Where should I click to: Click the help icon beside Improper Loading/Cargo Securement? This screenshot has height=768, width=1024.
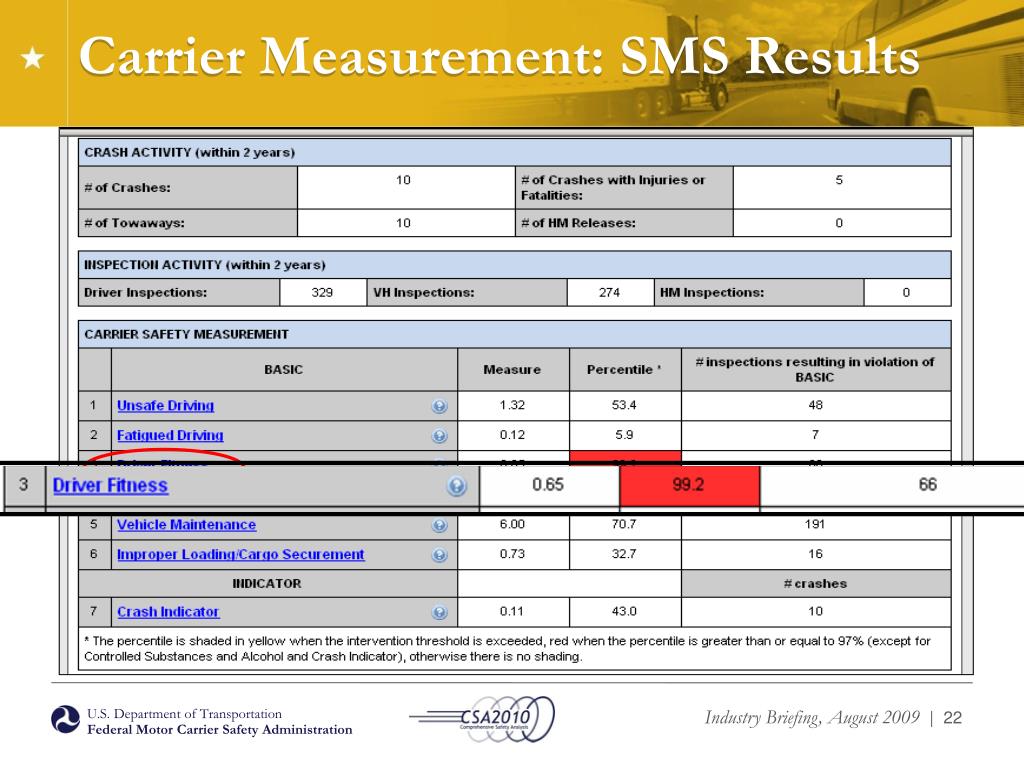pyautogui.click(x=440, y=555)
